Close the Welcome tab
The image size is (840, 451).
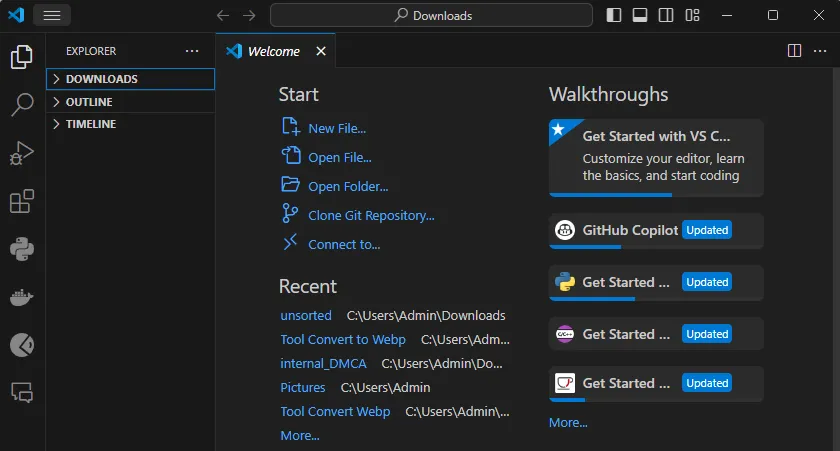pyautogui.click(x=321, y=51)
